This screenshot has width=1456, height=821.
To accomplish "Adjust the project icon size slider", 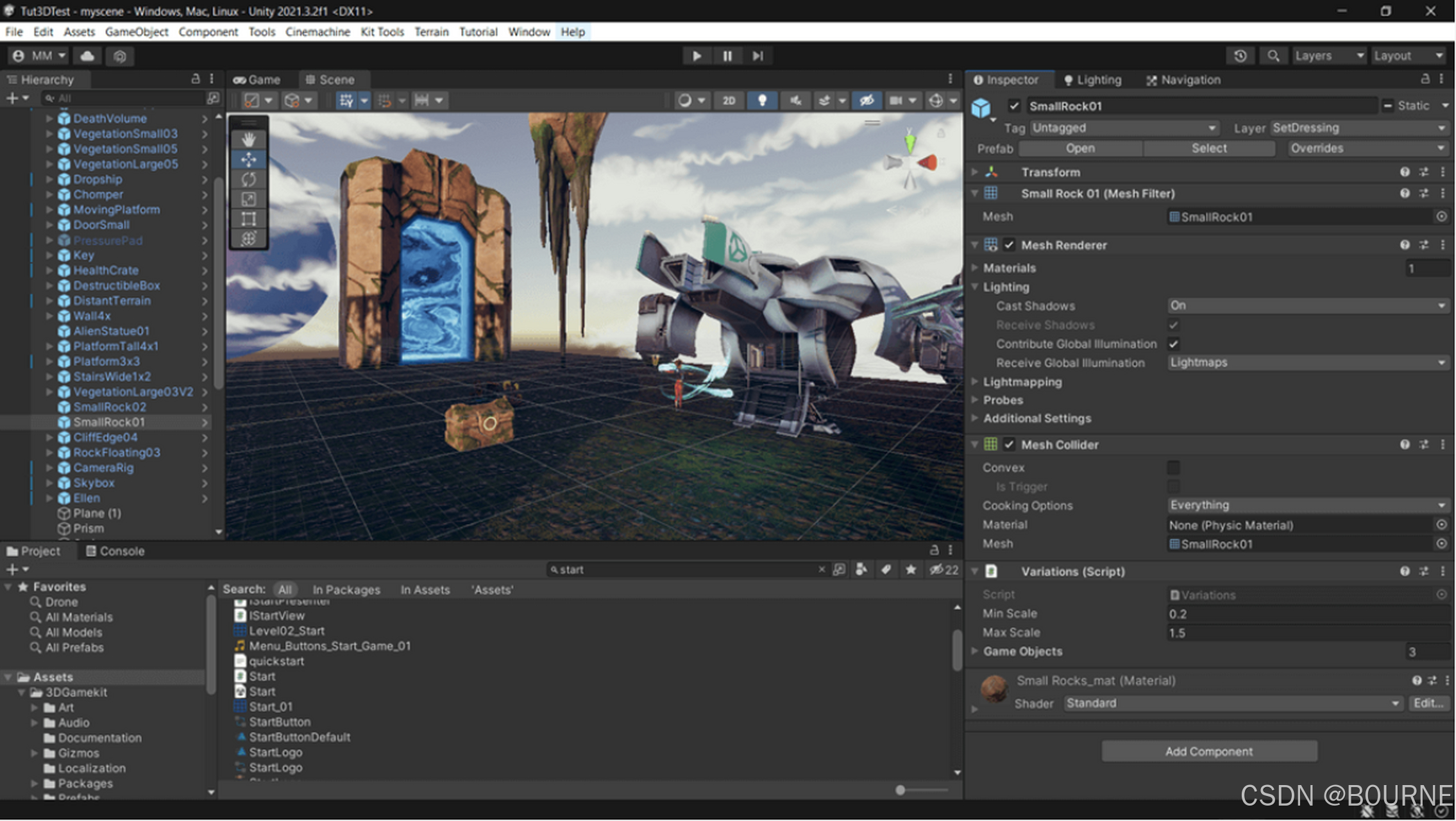I will click(901, 790).
